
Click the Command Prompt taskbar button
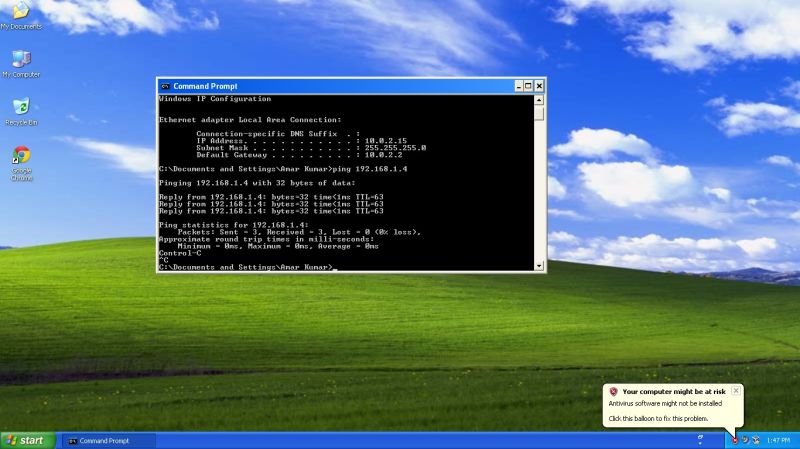[x=108, y=441]
